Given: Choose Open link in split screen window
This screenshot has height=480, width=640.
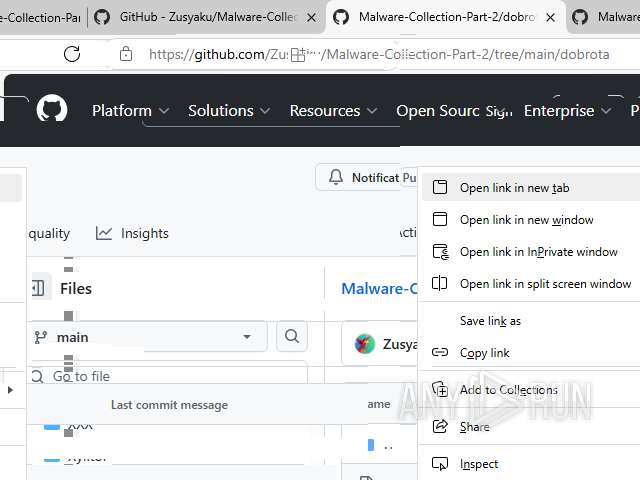Looking at the screenshot, I should (x=531, y=284).
